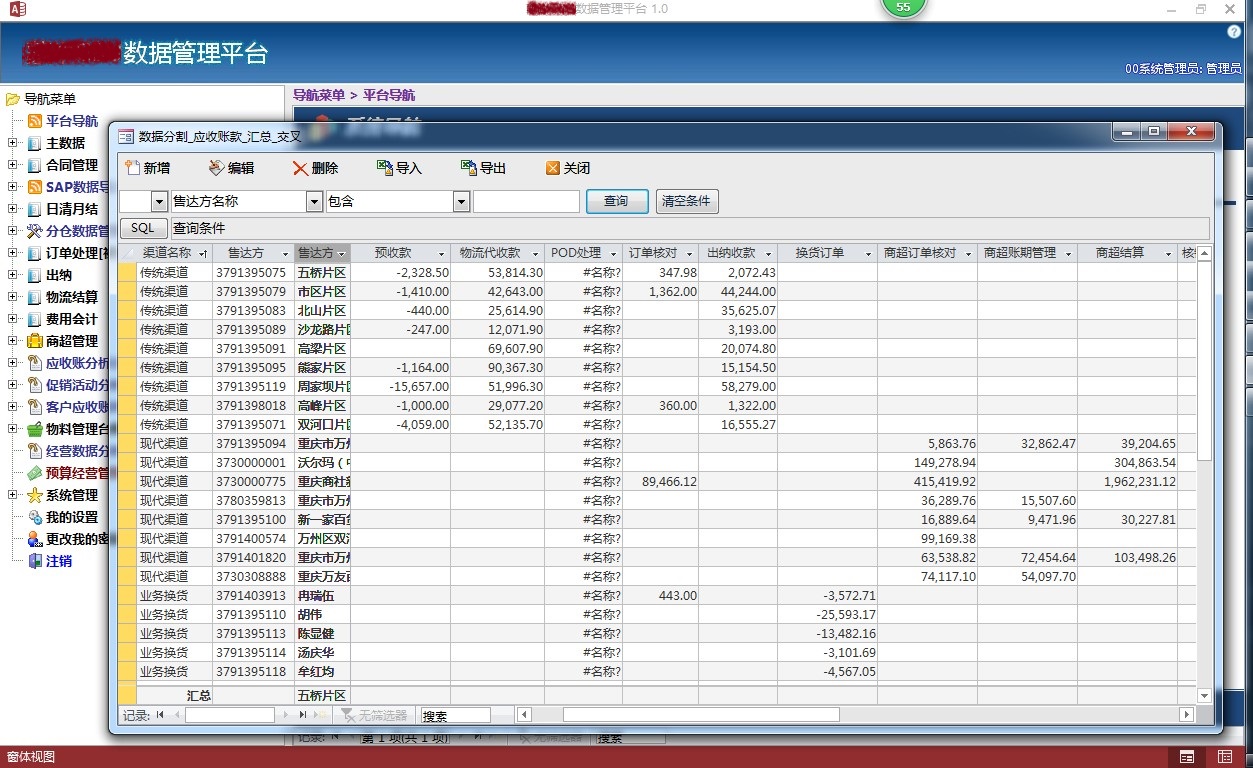1253x768 pixels.
Task: Click the 无筛选器 filter button
Action: click(x=375, y=715)
